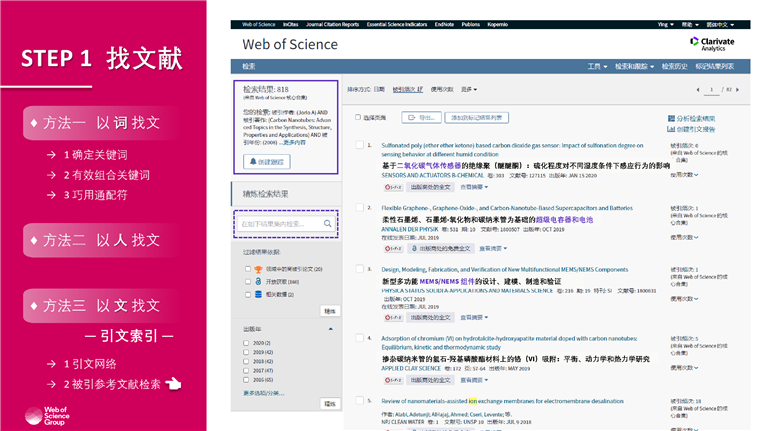
Task: Tick the open access filter checkbox
Action: click(x=247, y=282)
